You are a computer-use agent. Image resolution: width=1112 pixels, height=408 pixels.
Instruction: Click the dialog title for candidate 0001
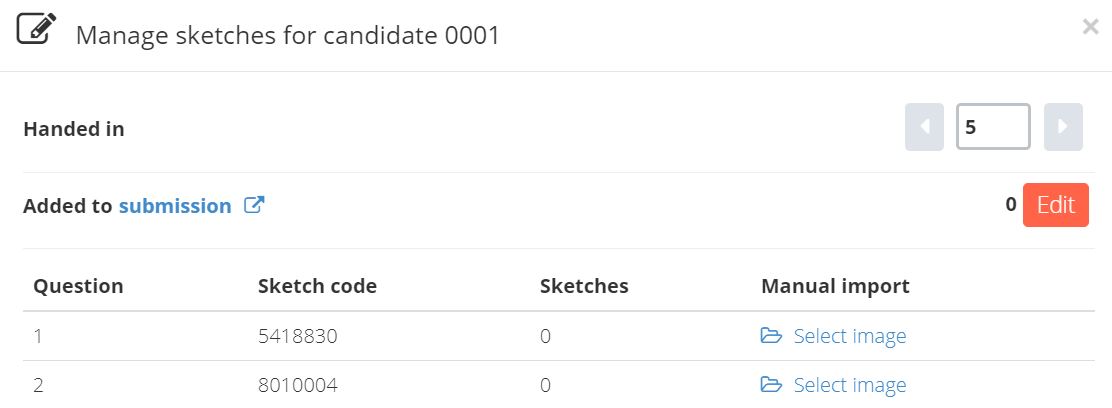click(287, 35)
